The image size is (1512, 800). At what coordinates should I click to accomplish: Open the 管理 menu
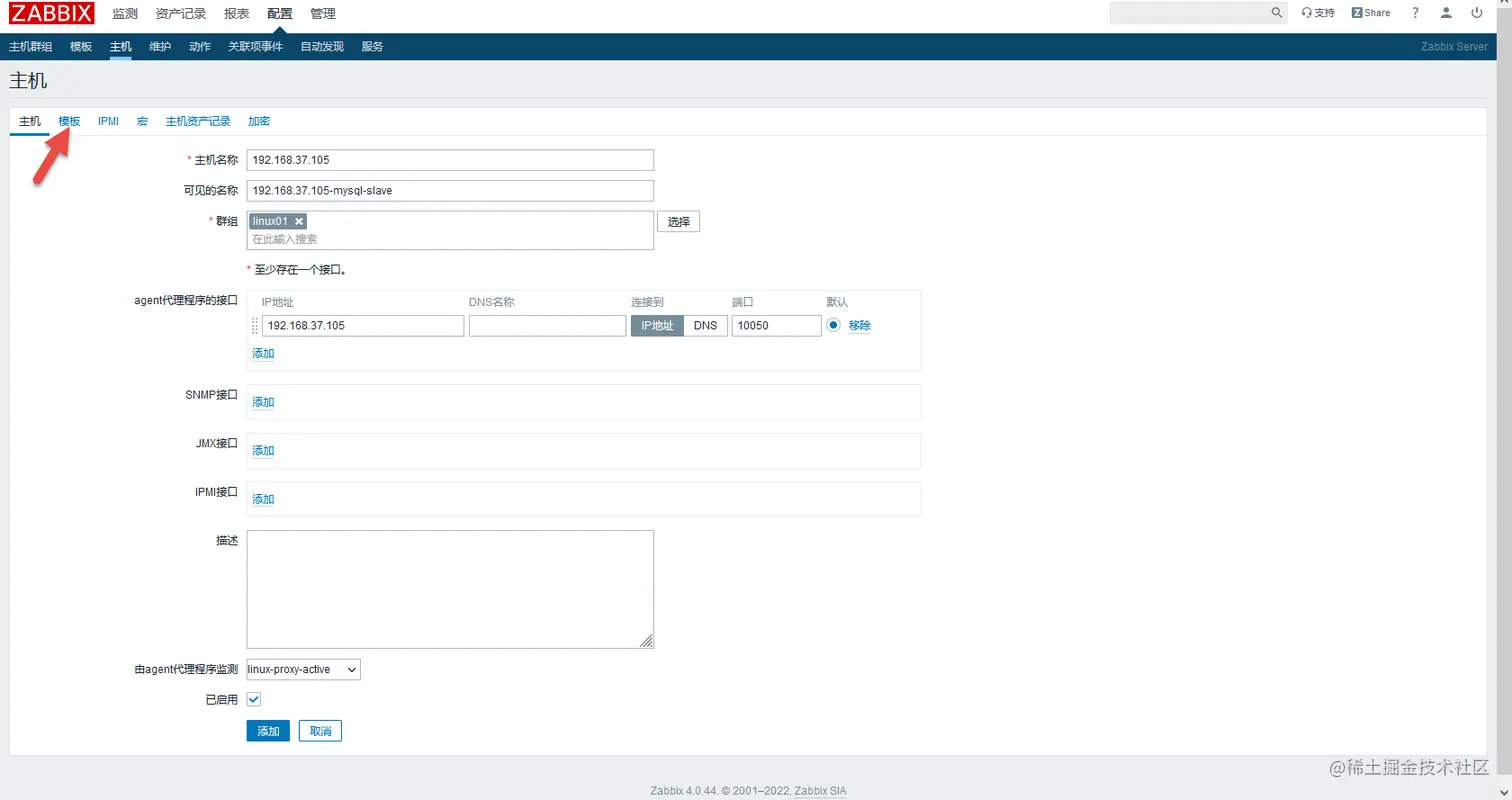point(323,14)
